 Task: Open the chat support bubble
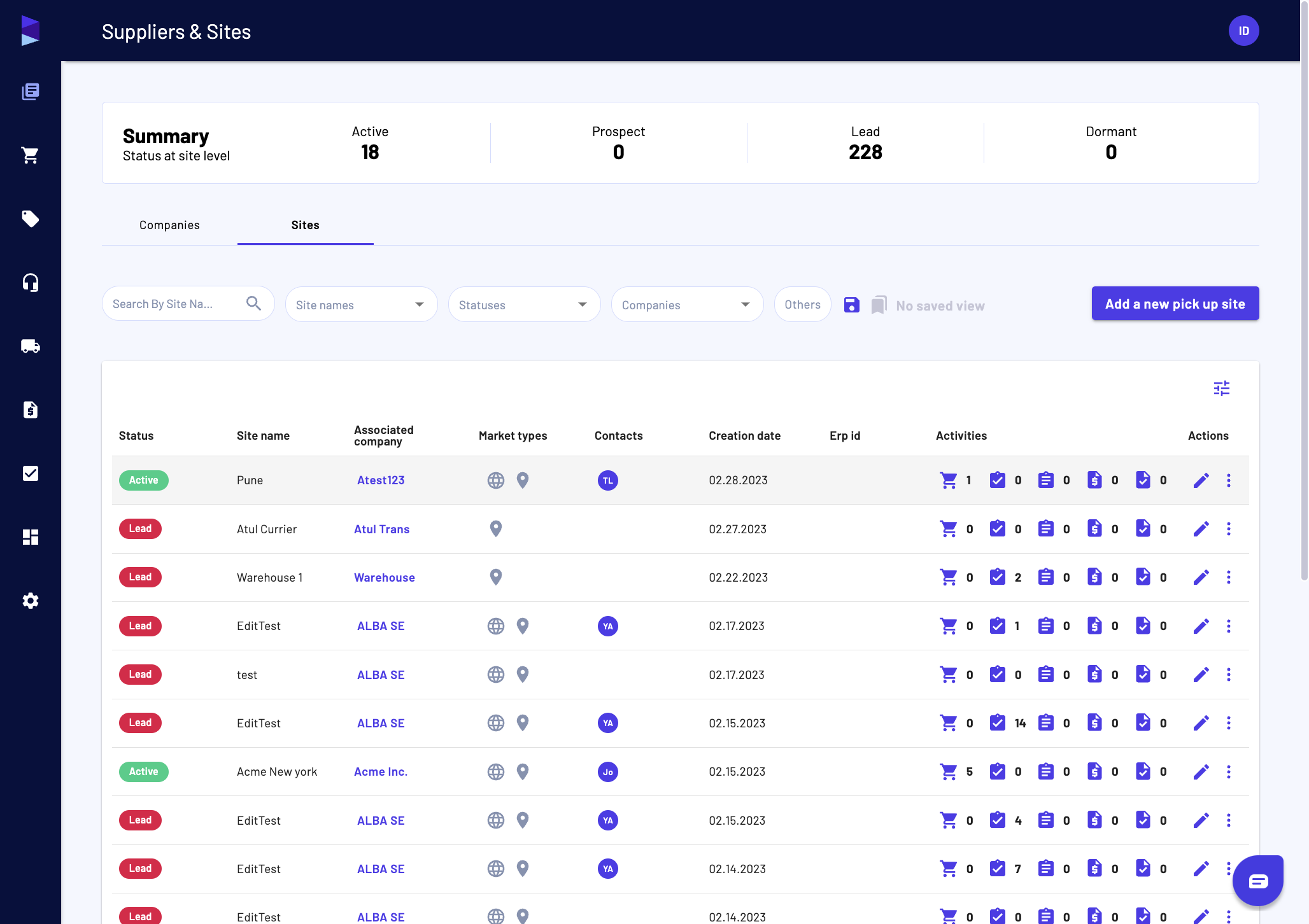click(x=1257, y=881)
